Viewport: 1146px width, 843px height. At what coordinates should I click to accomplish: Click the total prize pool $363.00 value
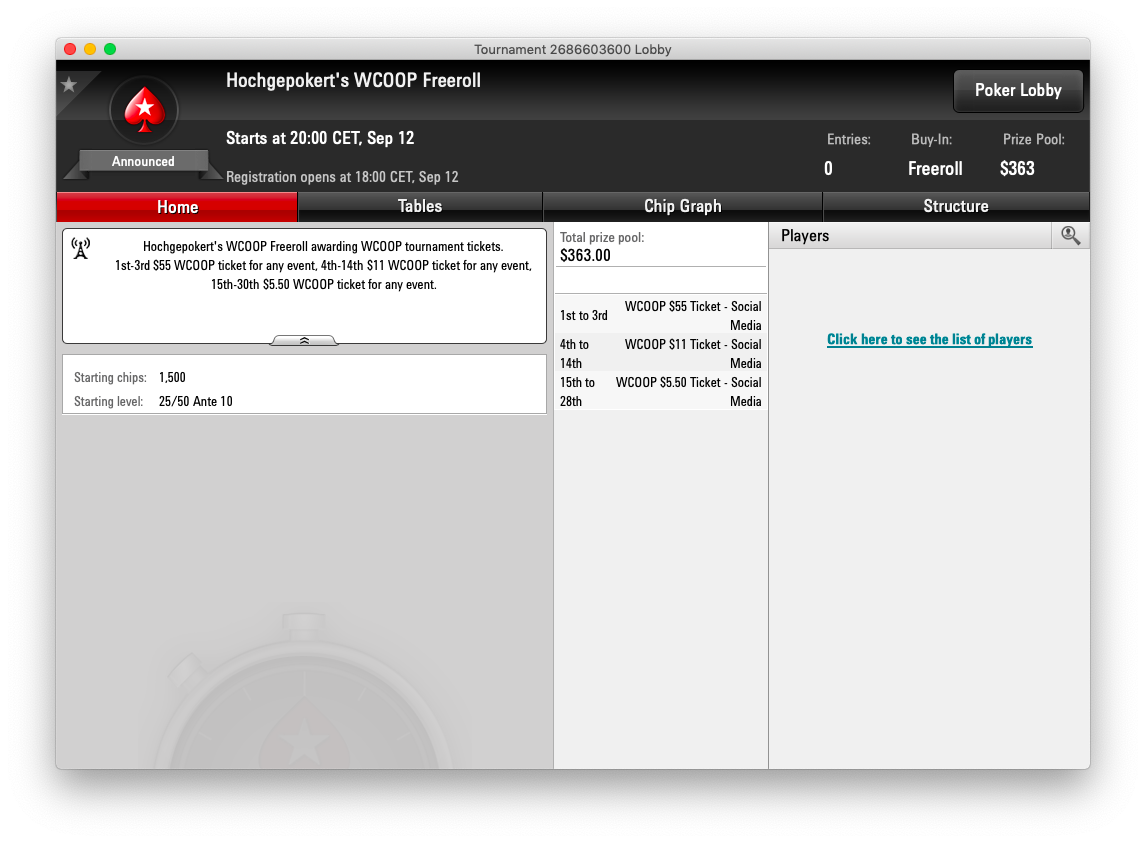(x=585, y=255)
